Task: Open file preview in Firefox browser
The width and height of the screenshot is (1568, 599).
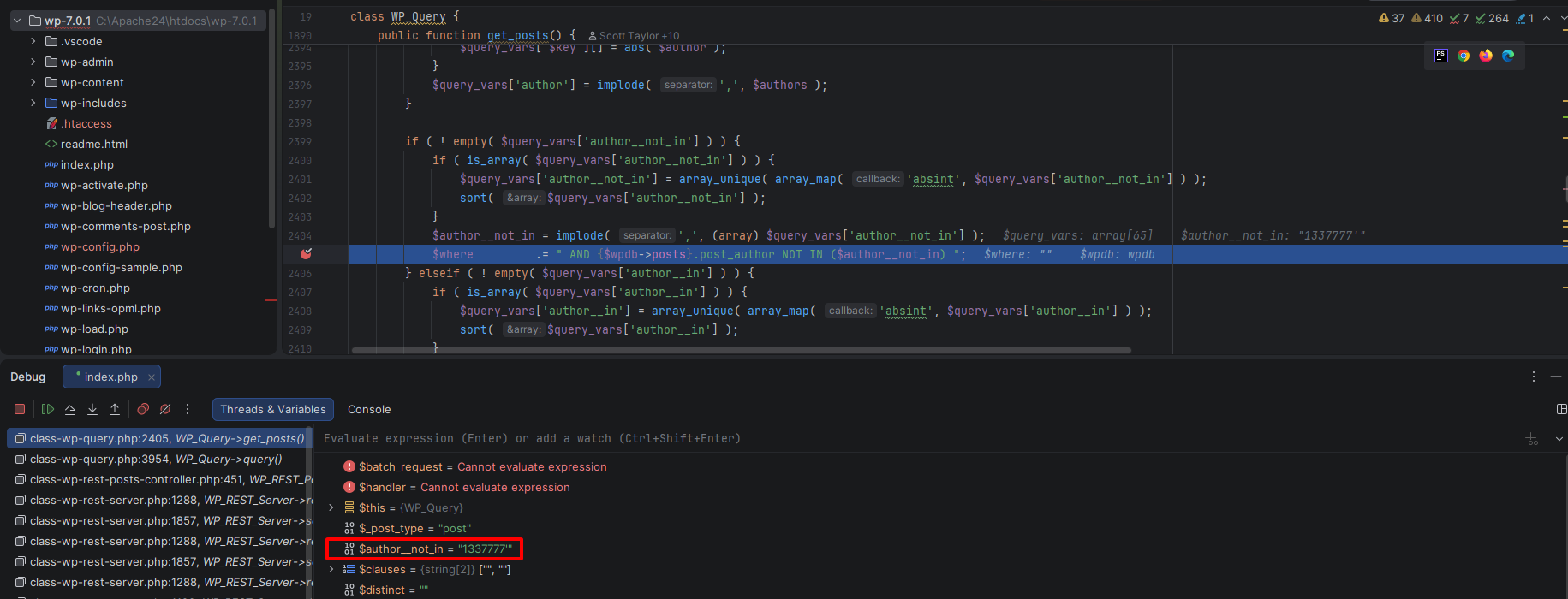Action: coord(1486,56)
